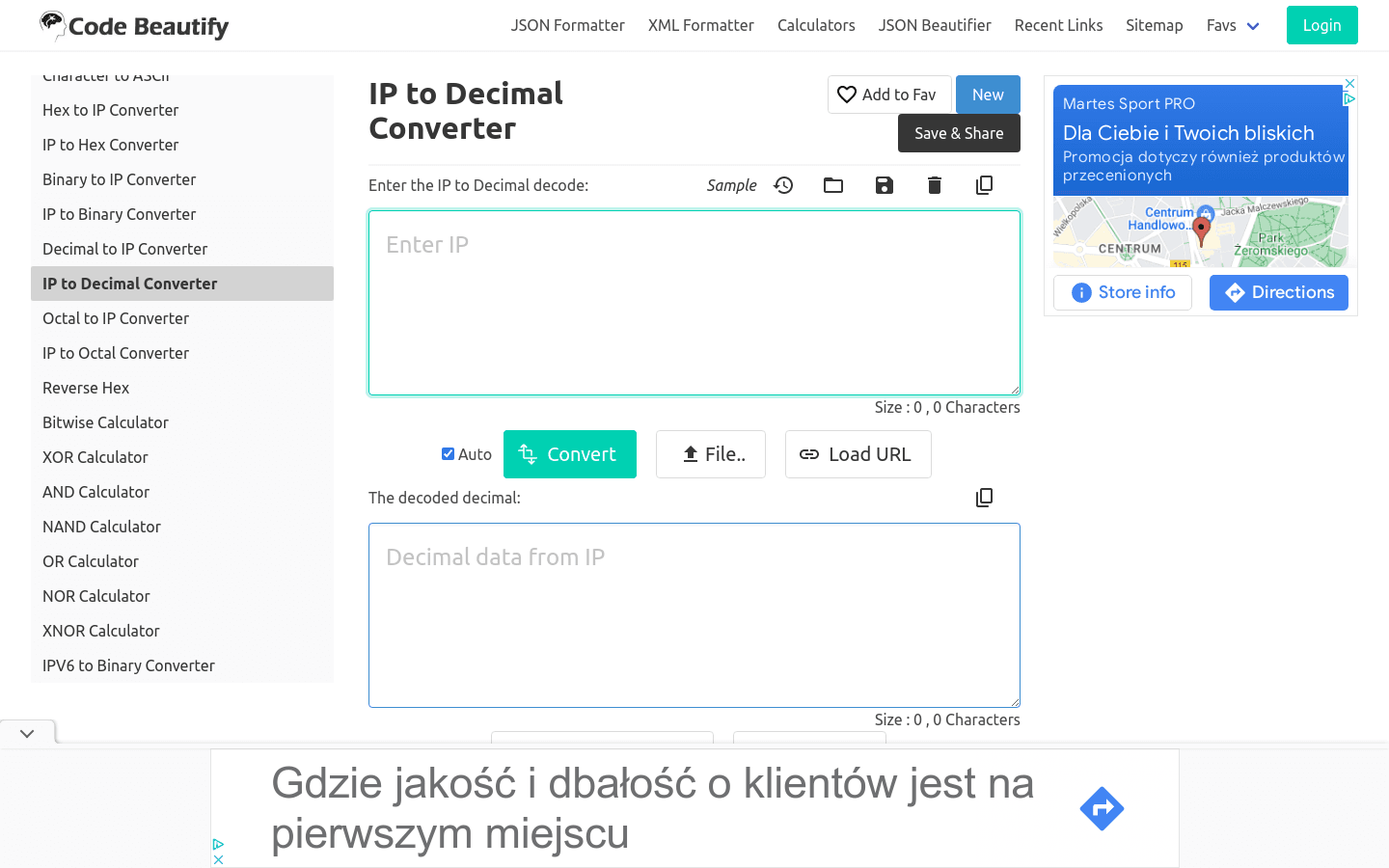Click the history icon next to Sample
Image resolution: width=1389 pixels, height=868 pixels.
click(783, 185)
